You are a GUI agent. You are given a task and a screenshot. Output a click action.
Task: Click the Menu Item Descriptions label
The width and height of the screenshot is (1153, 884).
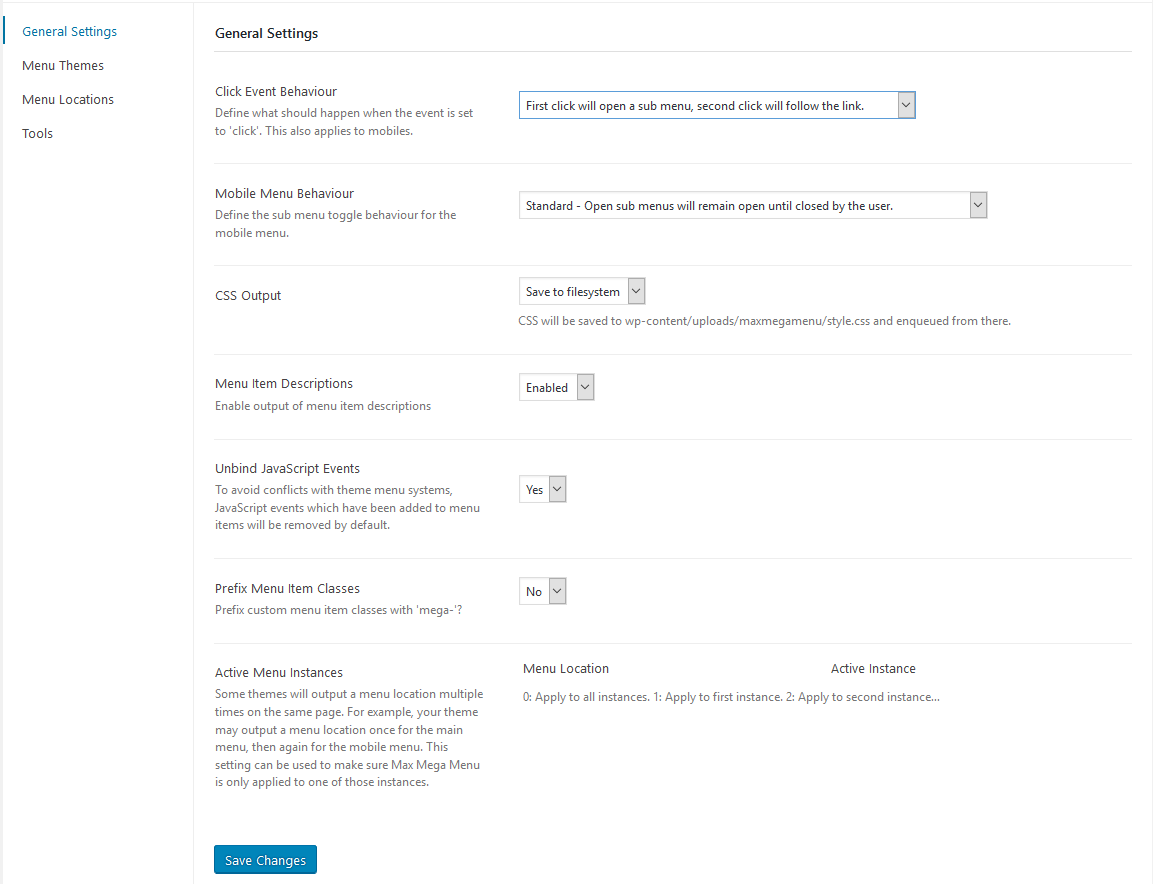(284, 383)
